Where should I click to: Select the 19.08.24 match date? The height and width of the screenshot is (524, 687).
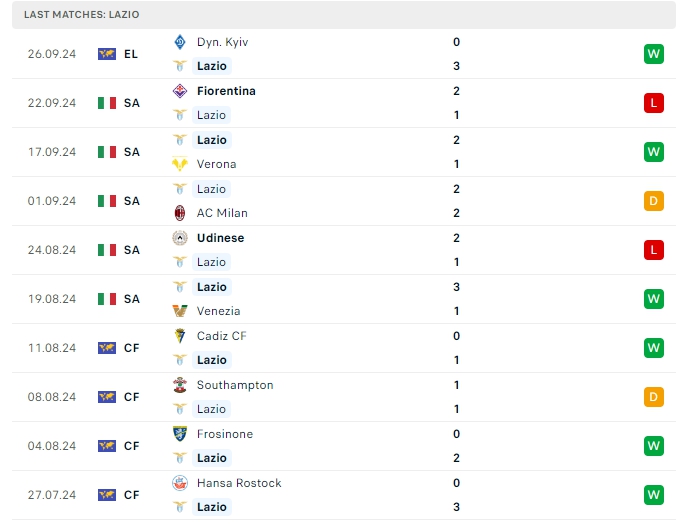click(52, 299)
